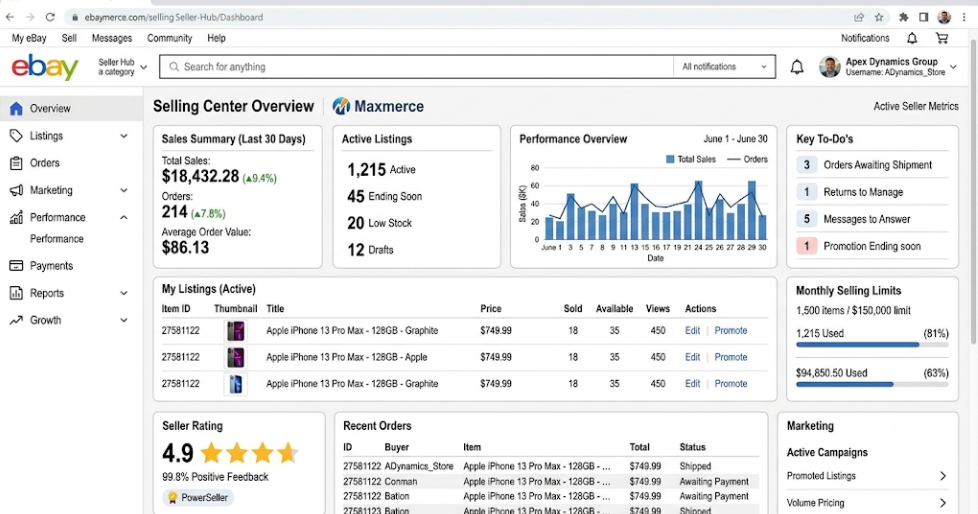The image size is (978, 514).
Task: Click the $94,850.50 Used progress bar
Action: (872, 384)
